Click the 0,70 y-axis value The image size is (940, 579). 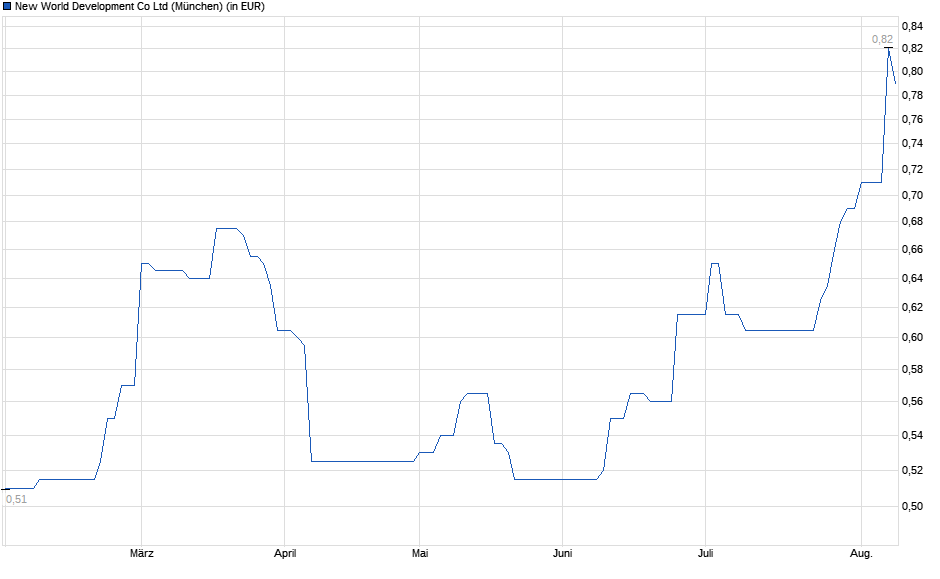pyautogui.click(x=912, y=195)
